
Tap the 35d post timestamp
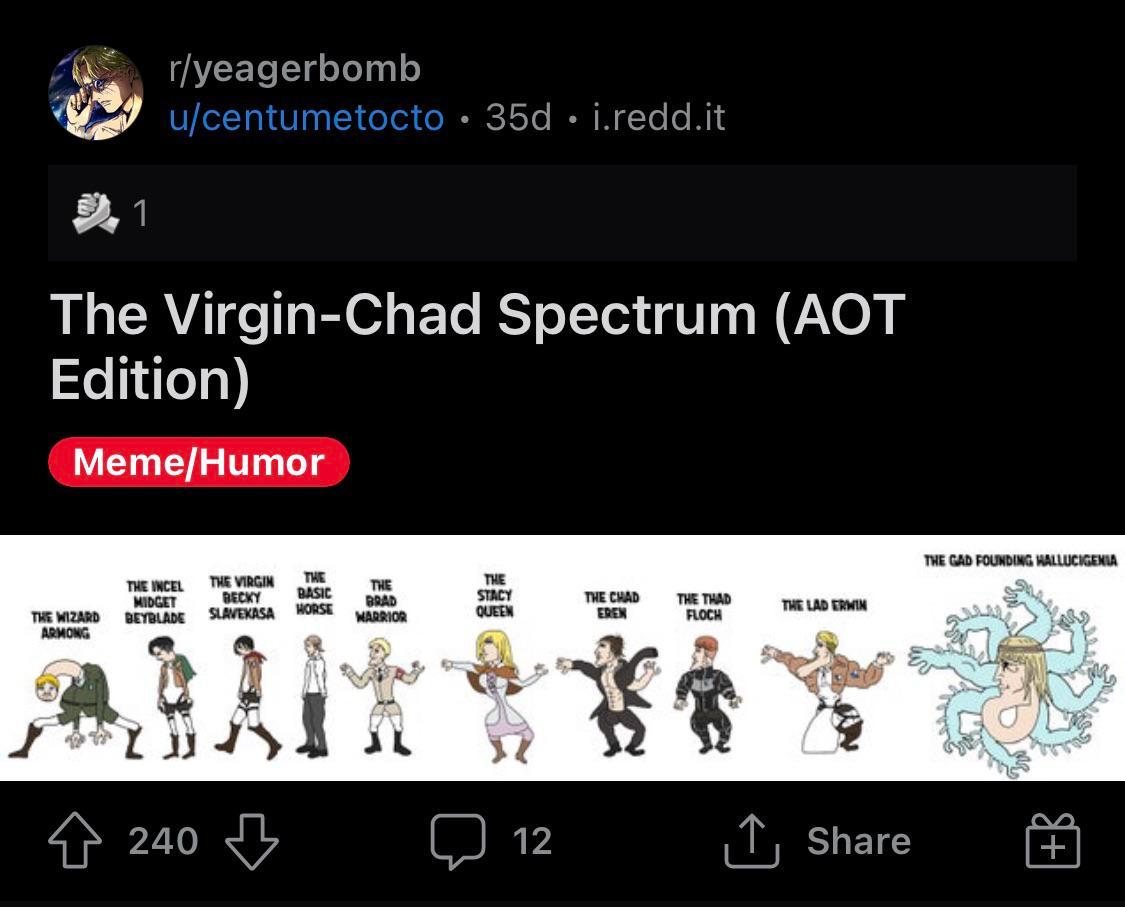point(518,118)
